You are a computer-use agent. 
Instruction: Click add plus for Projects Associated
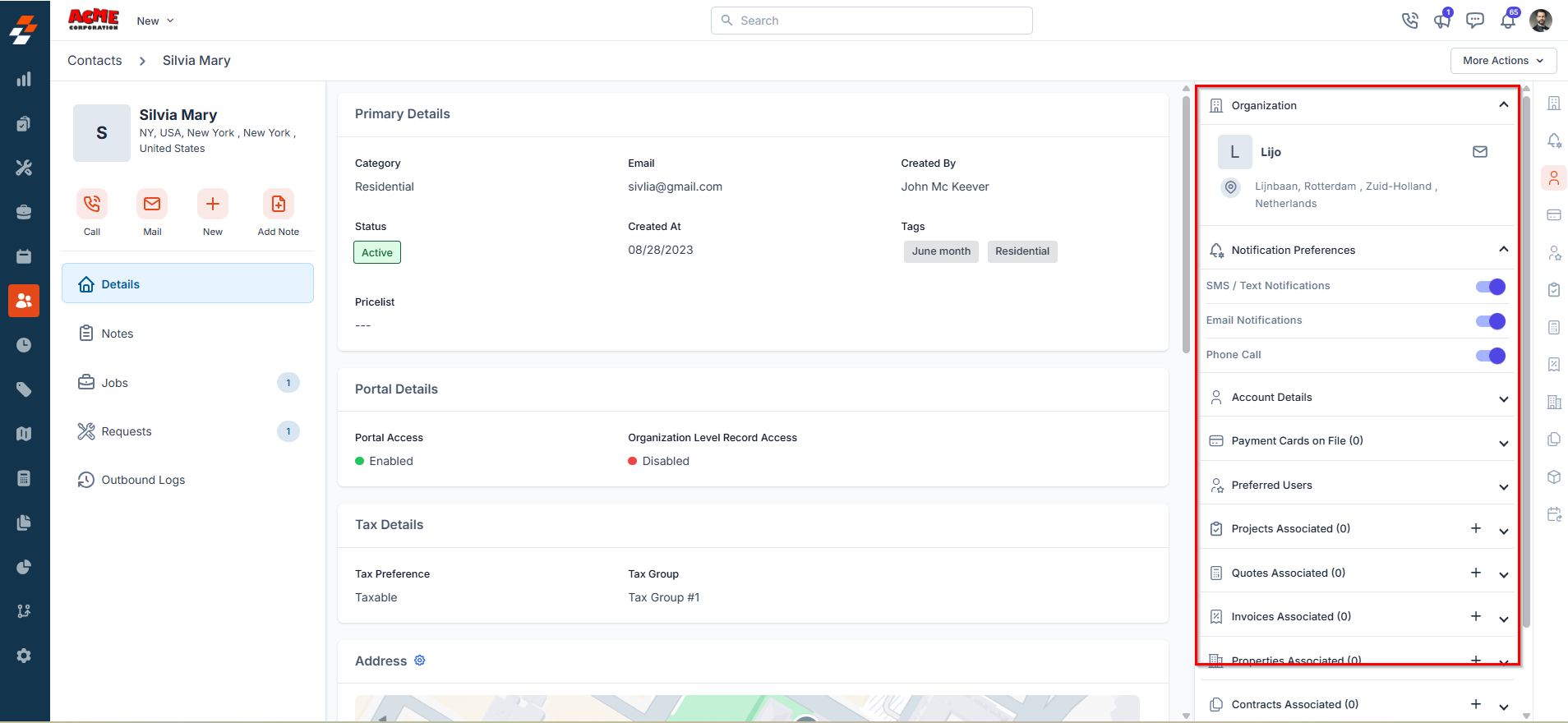(1476, 528)
